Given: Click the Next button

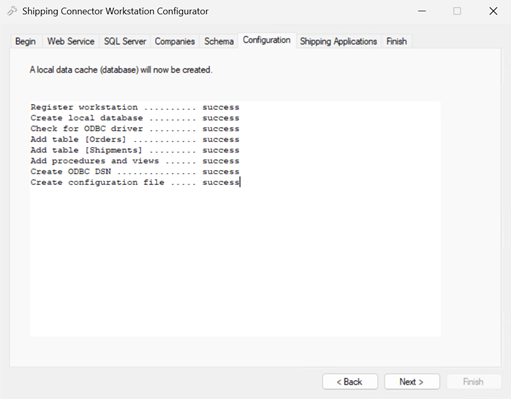Looking at the screenshot, I should (412, 382).
